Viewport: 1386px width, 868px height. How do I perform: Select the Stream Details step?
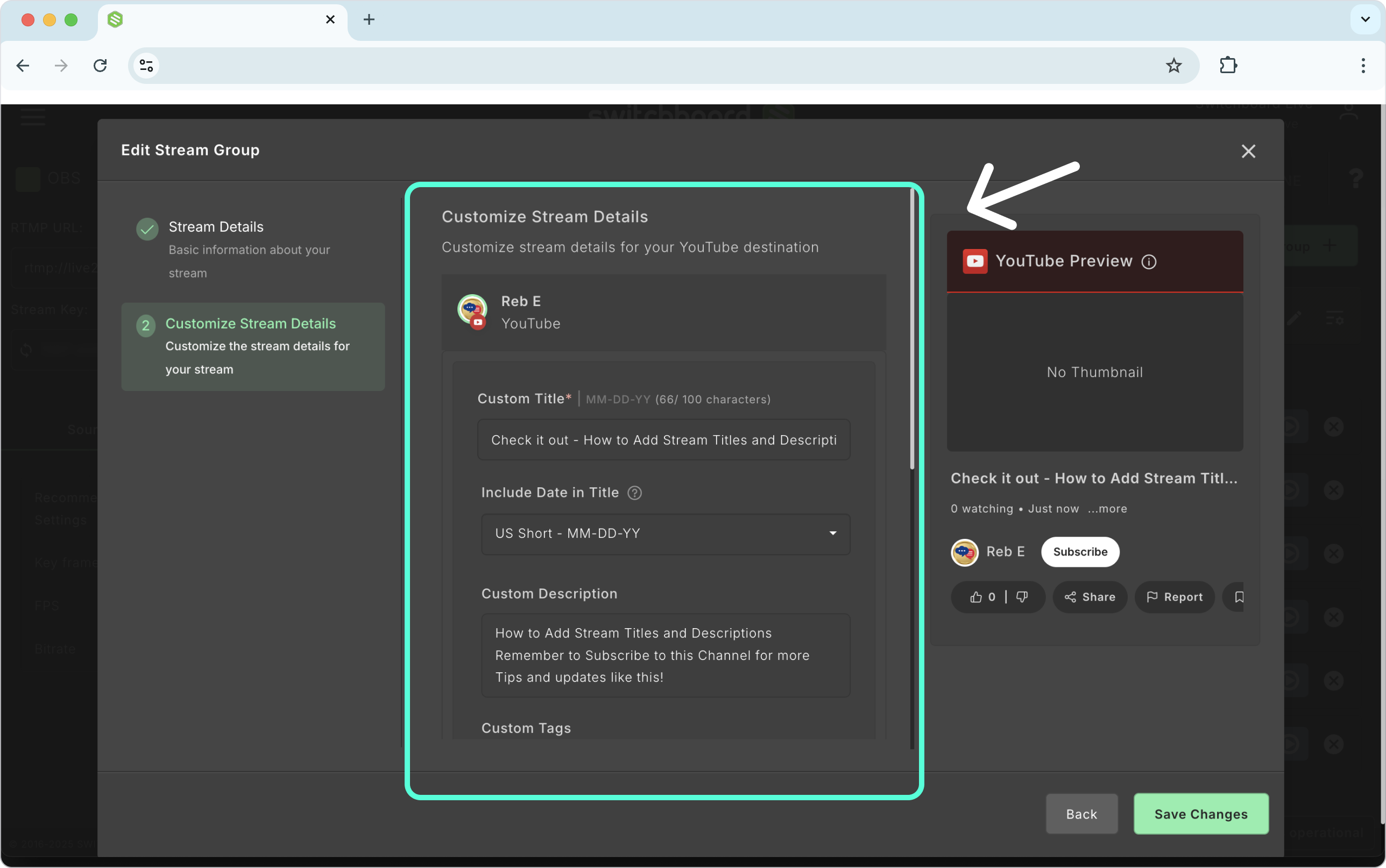[253, 249]
